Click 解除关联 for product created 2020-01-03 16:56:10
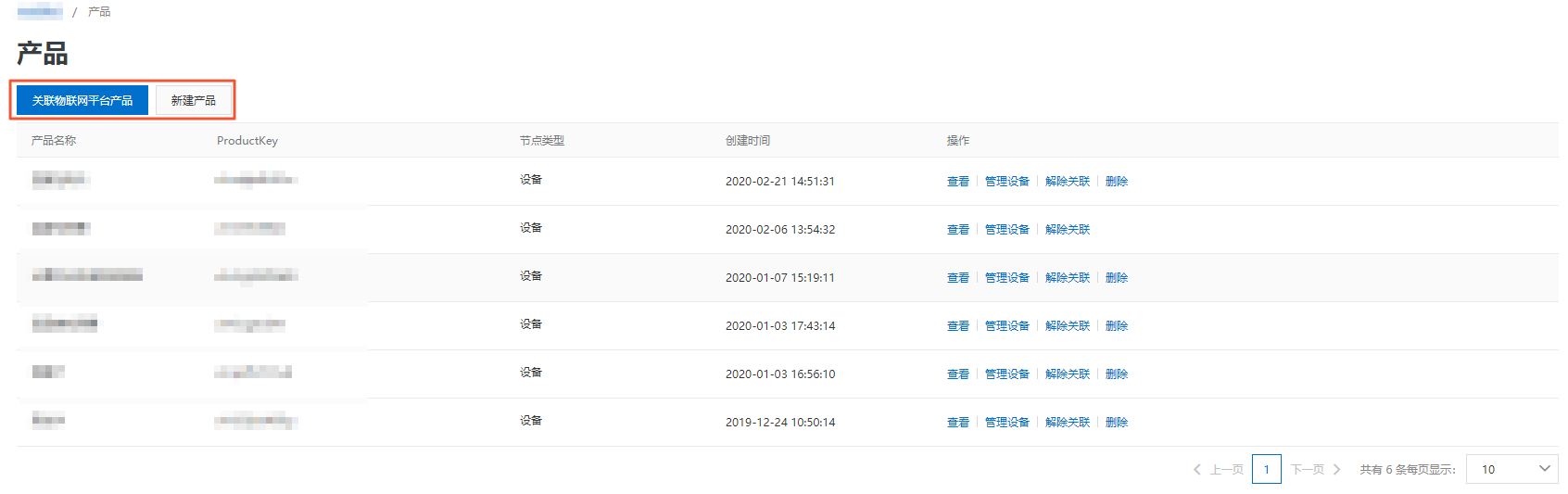The image size is (1568, 494). 1068,374
